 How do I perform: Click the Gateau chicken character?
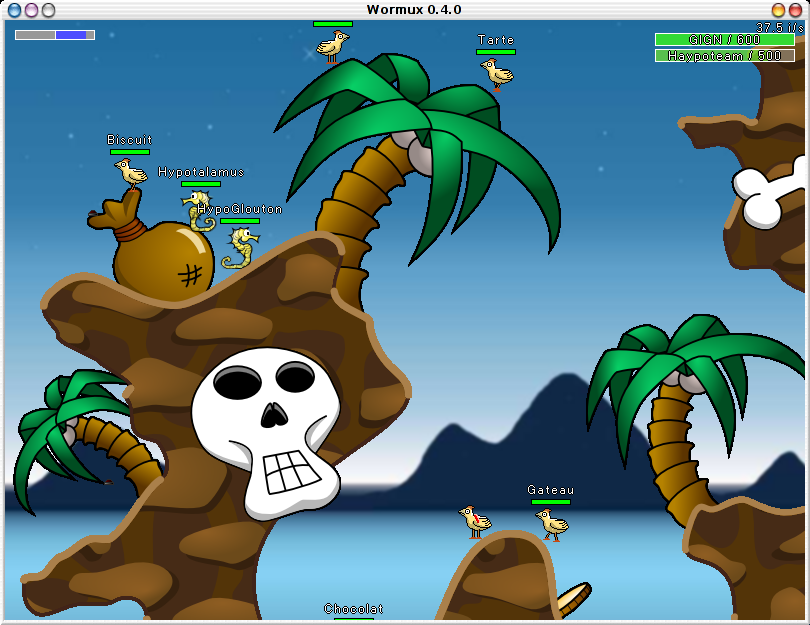(x=551, y=523)
